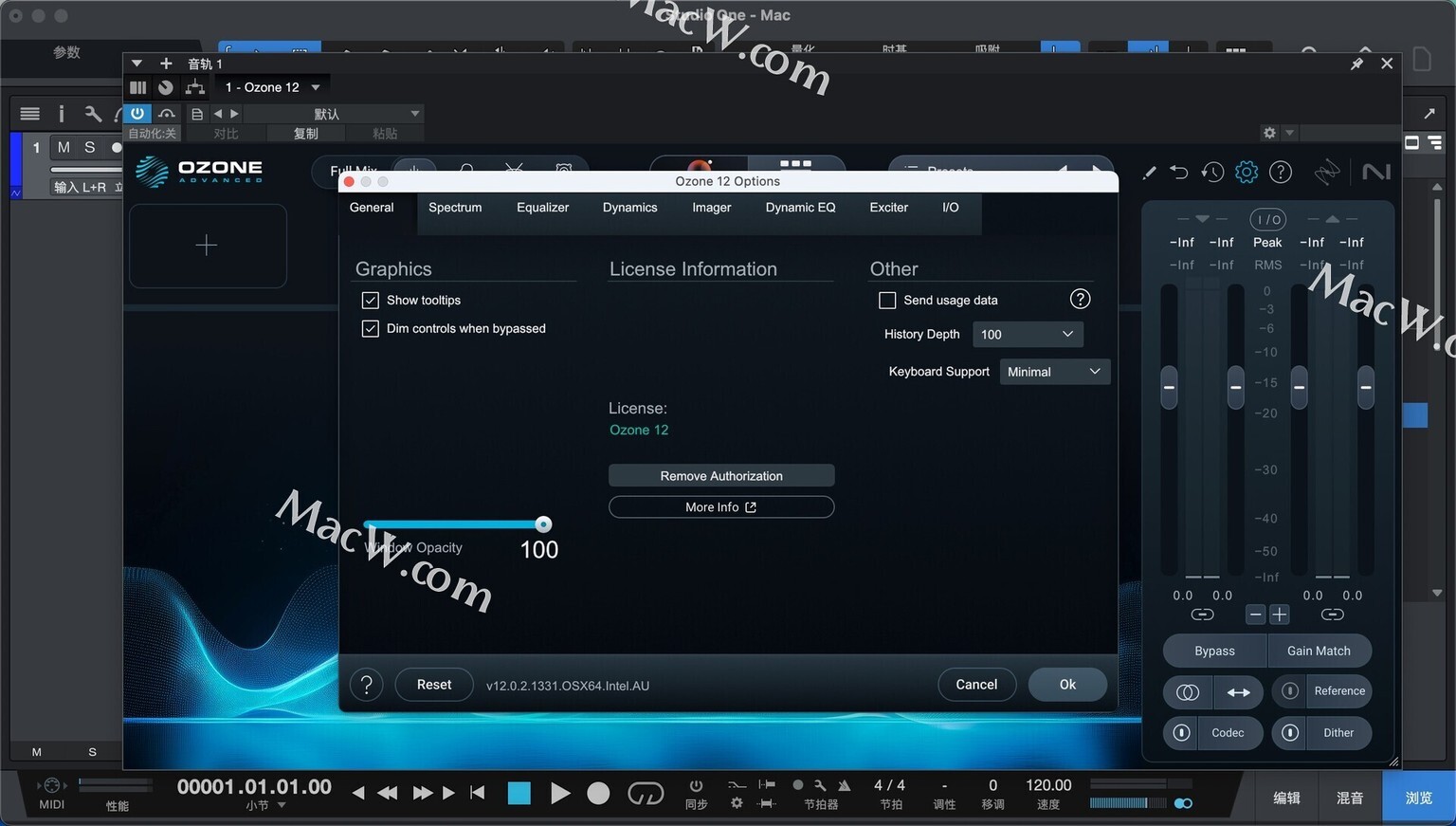The width and height of the screenshot is (1456, 826).
Task: Open More Info license link
Action: 721,507
